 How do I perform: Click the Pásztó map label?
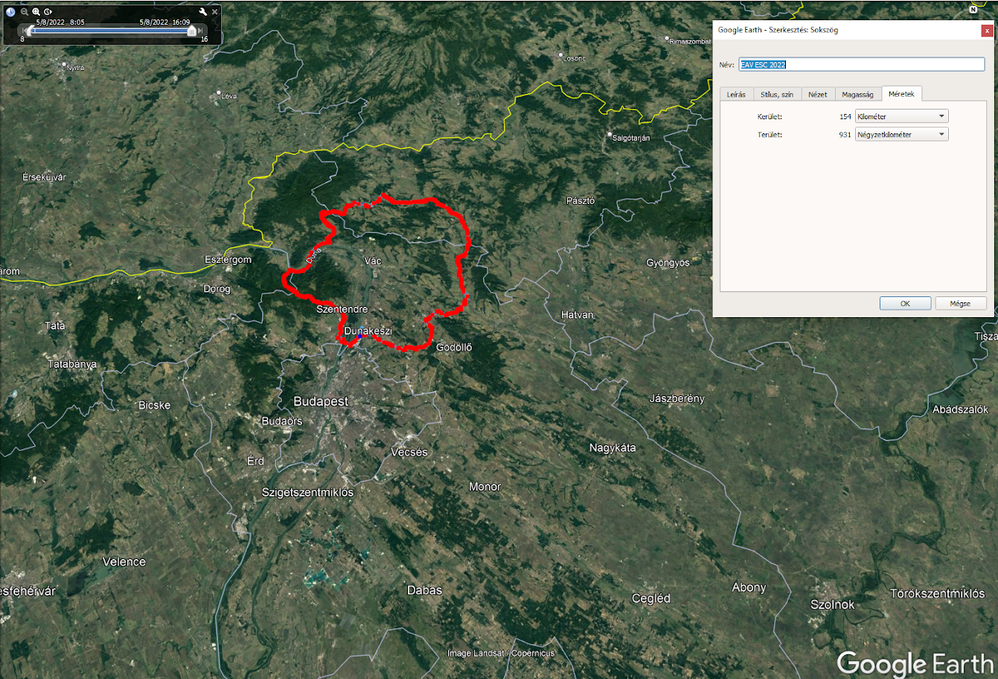(580, 201)
